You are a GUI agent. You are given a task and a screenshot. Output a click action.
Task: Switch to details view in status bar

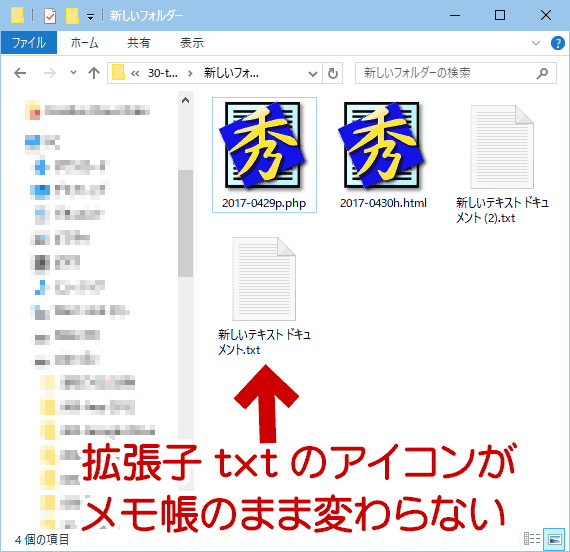point(531,539)
